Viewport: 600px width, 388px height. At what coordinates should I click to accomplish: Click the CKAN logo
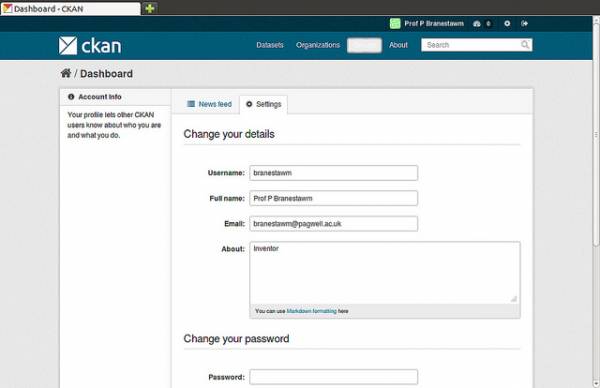tap(90, 46)
